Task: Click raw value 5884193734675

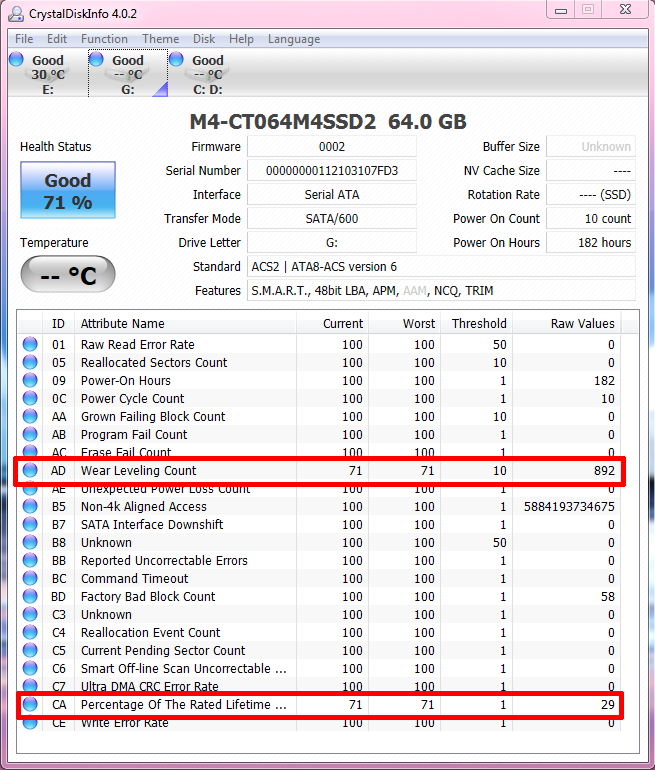Action: pos(569,506)
